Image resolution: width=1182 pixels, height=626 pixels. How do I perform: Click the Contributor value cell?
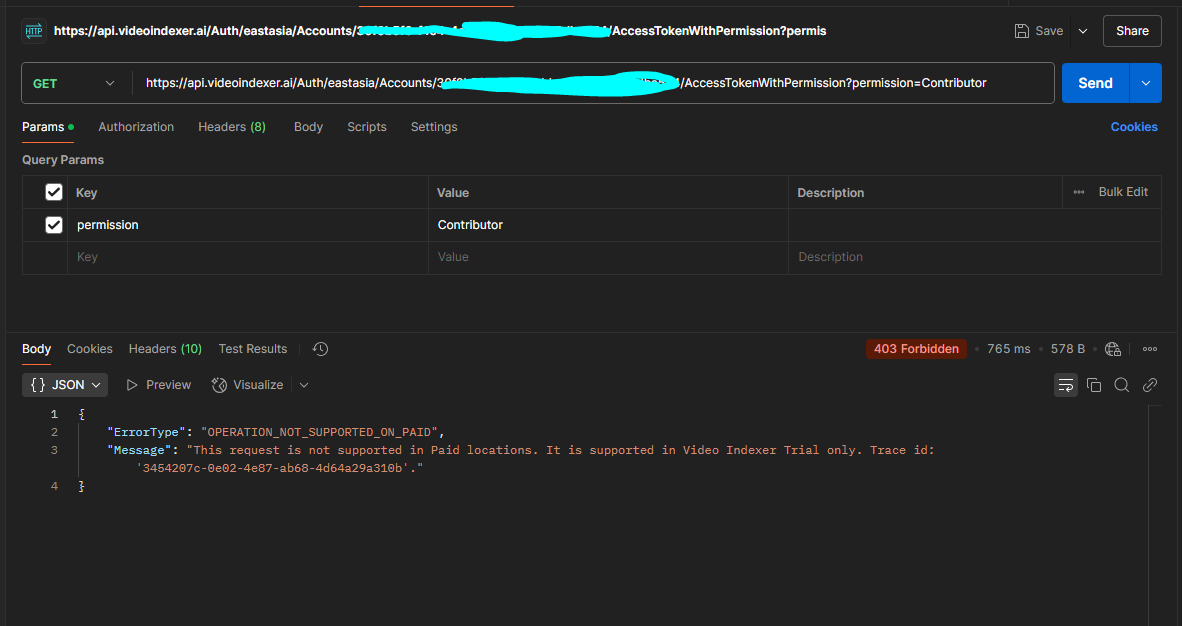[x=608, y=225]
